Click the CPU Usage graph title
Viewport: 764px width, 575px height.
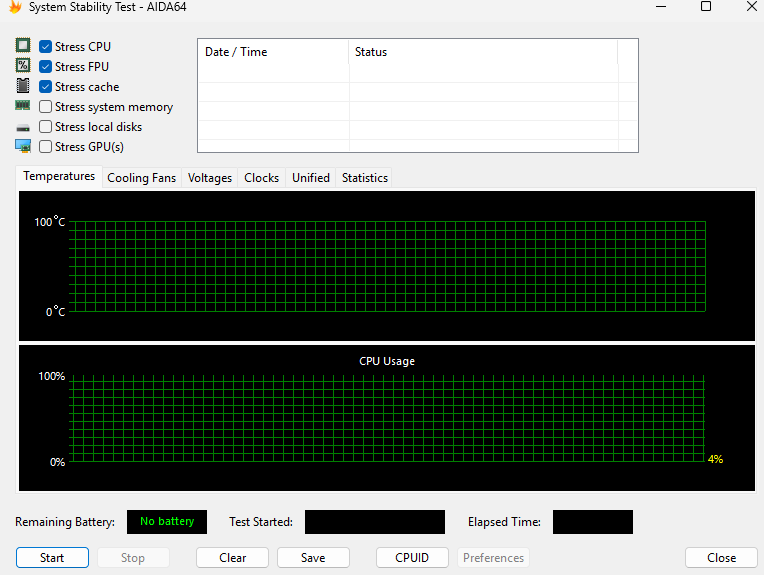tap(387, 361)
